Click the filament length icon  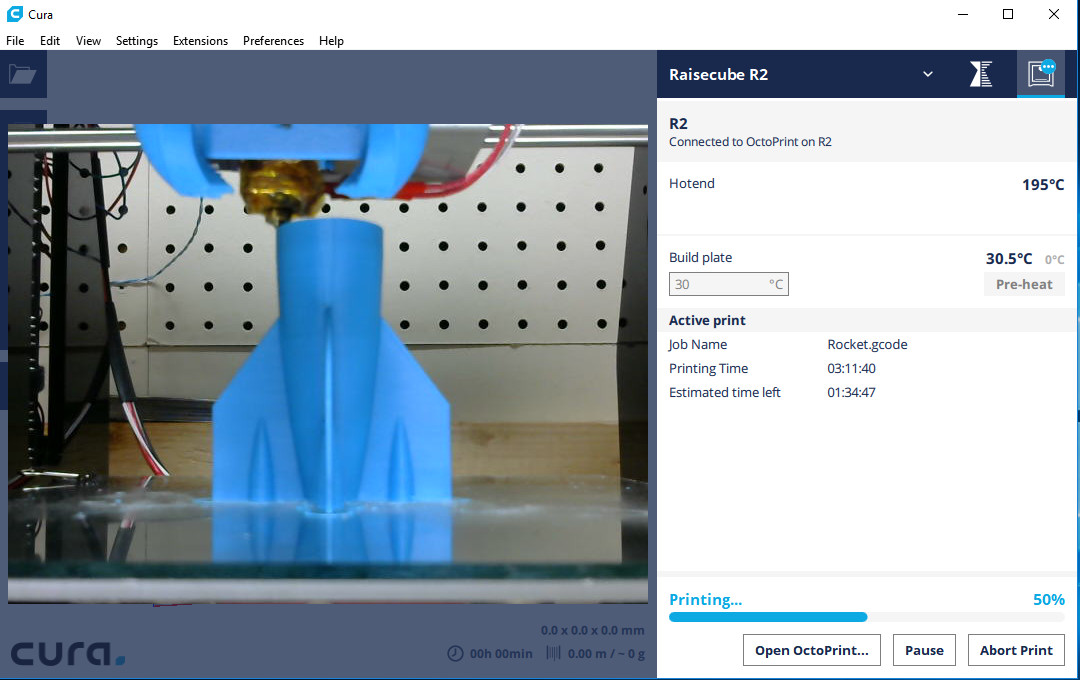(x=553, y=652)
